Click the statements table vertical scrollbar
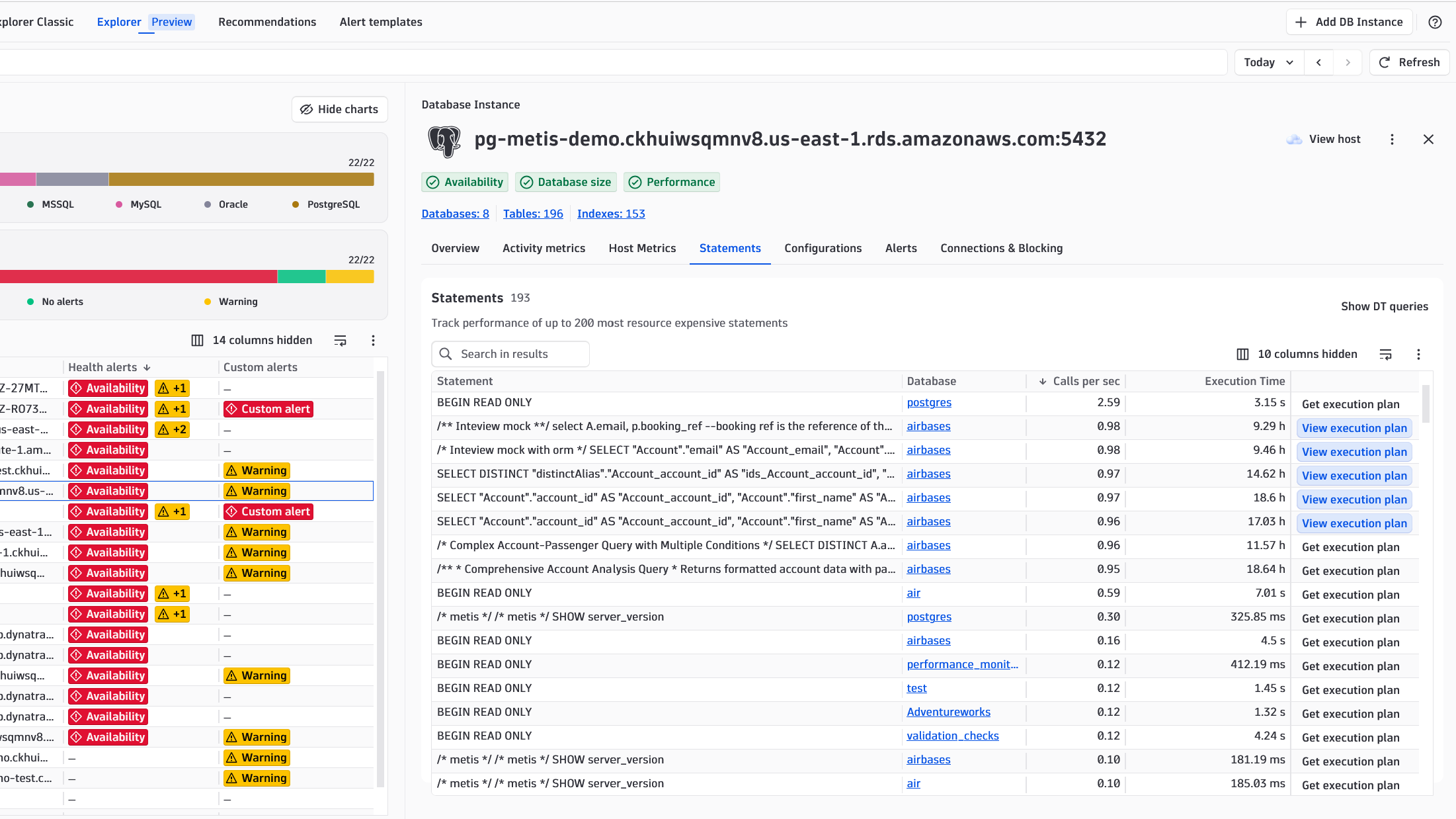The image size is (1456, 819). pos(1426,404)
